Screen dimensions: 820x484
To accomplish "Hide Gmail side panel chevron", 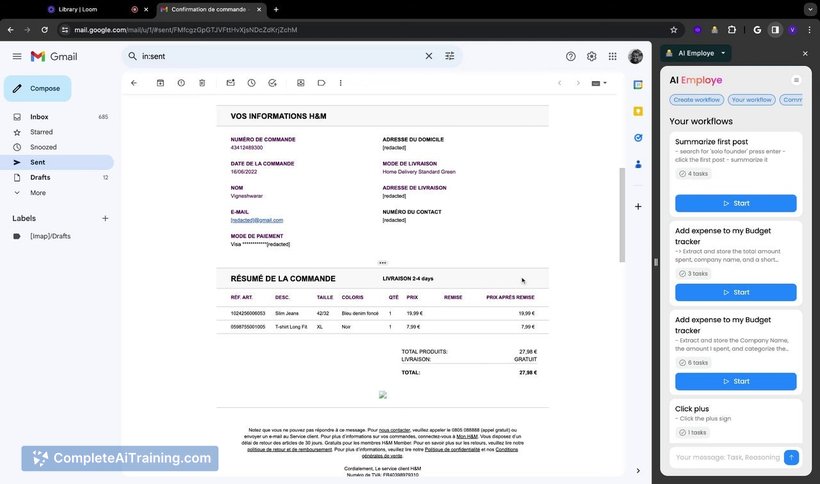I will [638, 471].
